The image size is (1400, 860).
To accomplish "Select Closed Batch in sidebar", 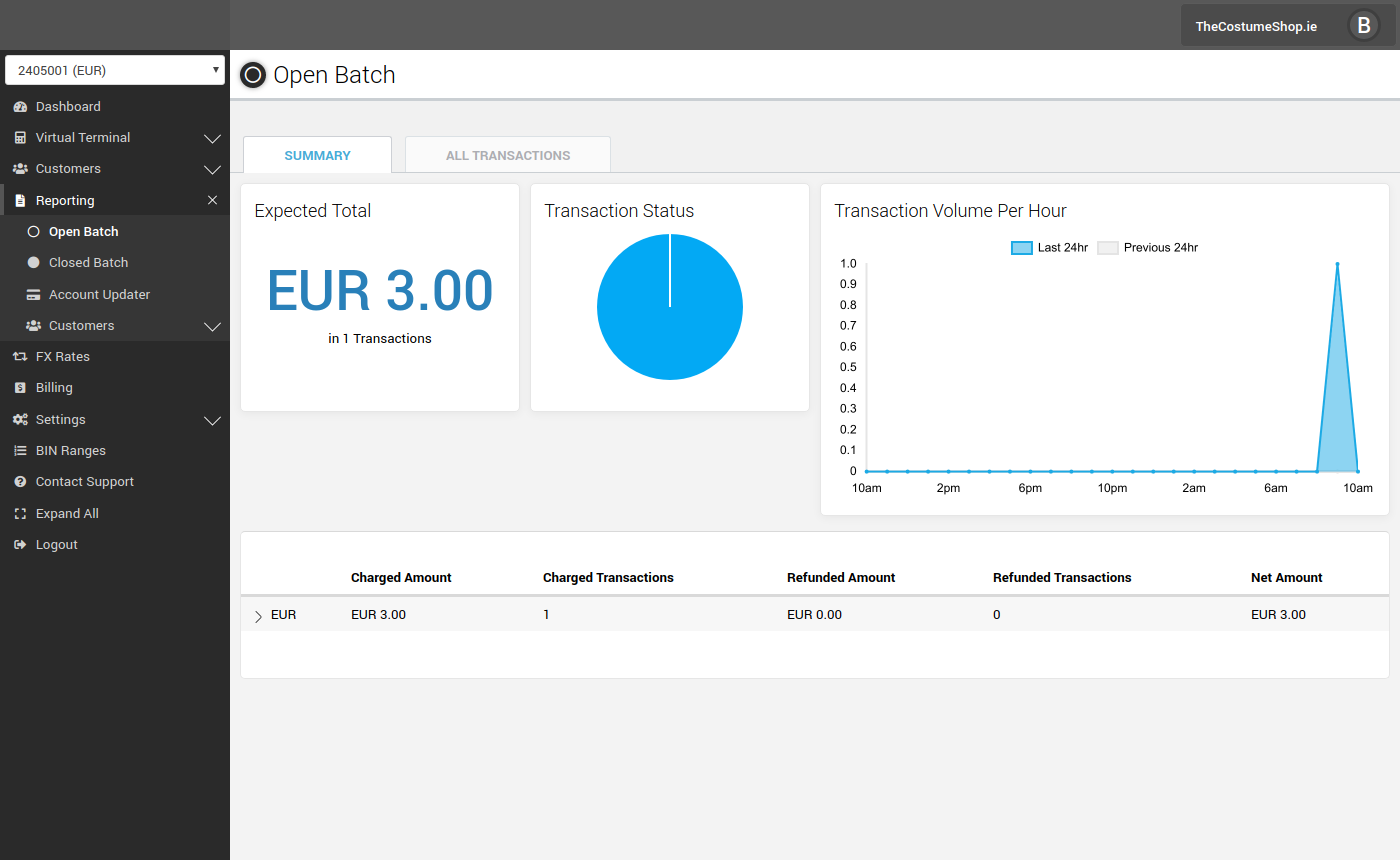I will (89, 263).
